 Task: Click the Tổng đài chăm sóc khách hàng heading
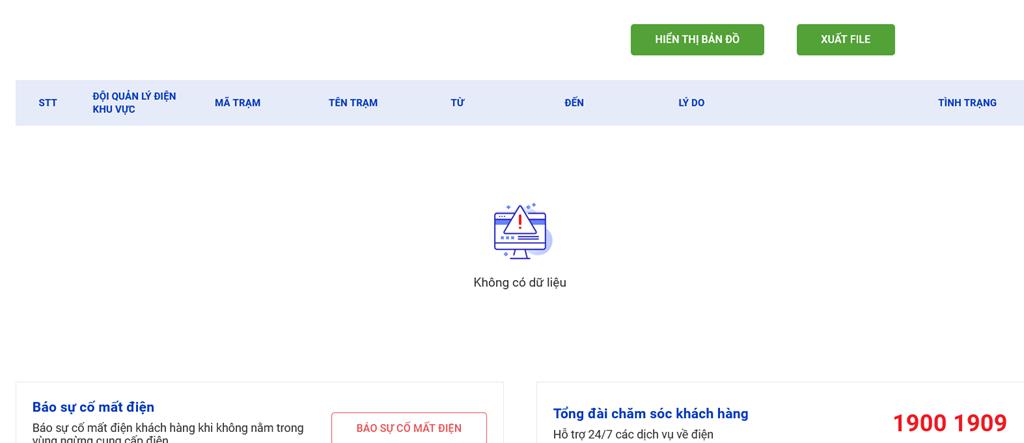[x=650, y=414]
